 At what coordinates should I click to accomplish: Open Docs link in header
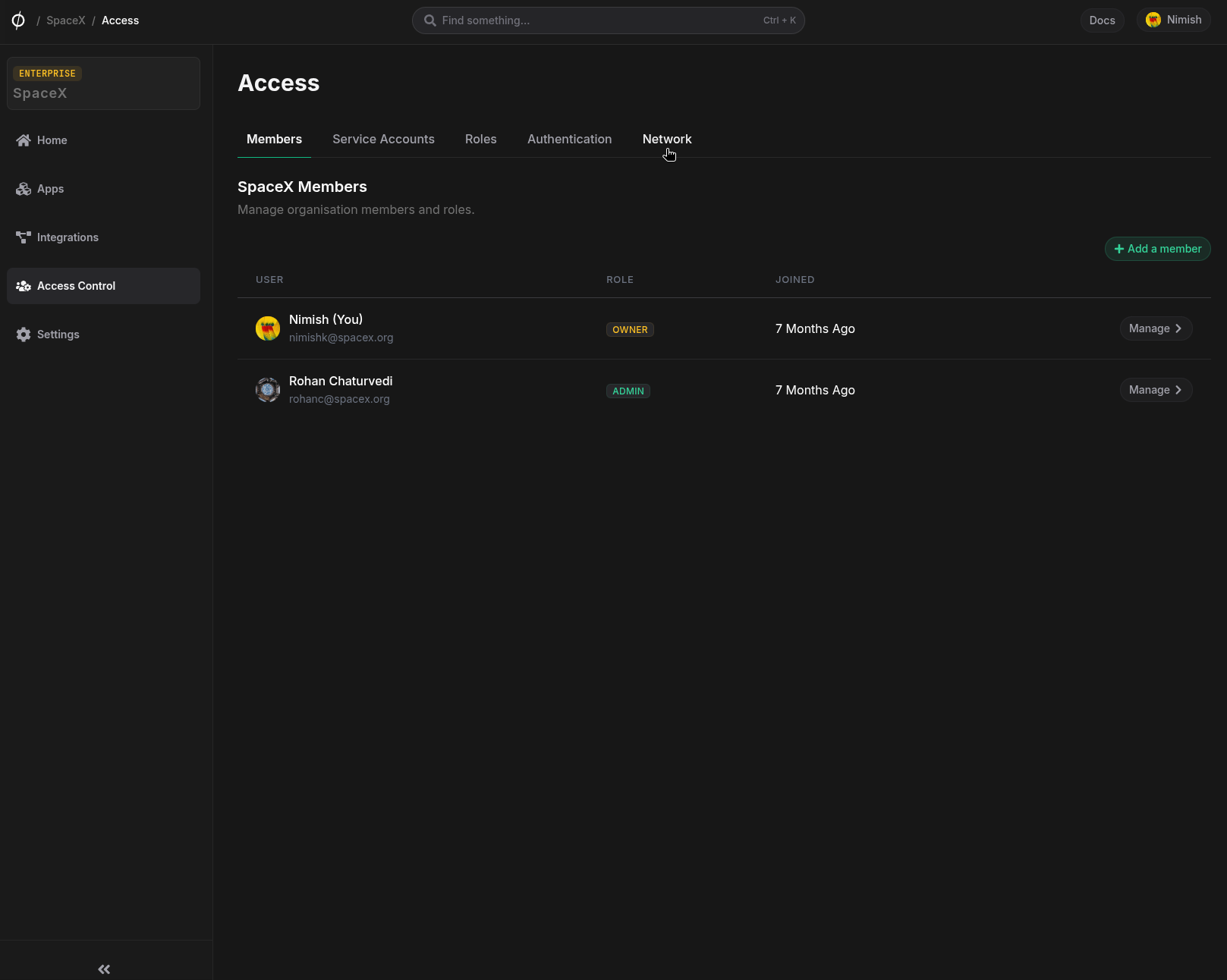[x=1102, y=20]
